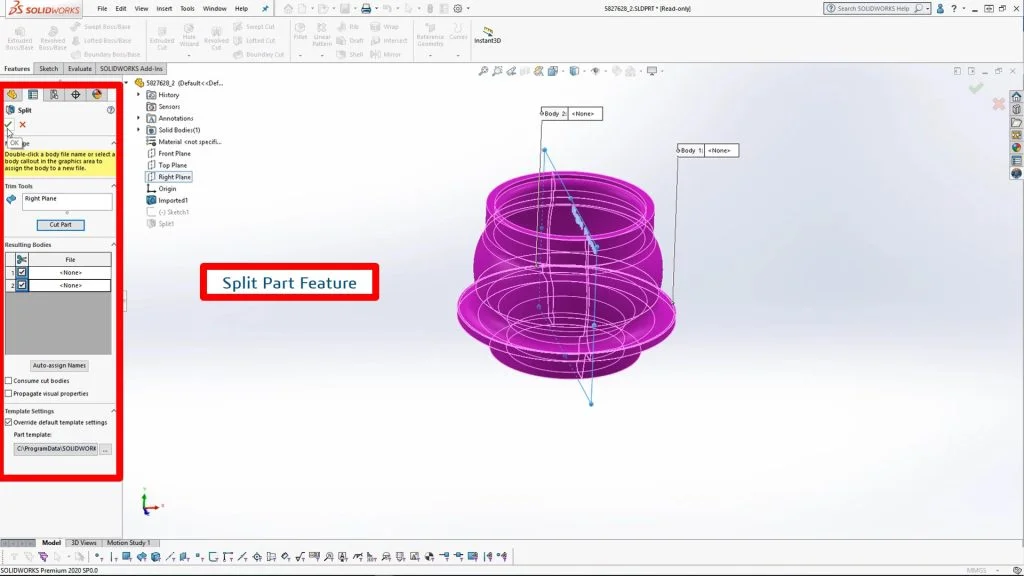Screen dimensions: 1024x576
Task: Click the Zoom to Fit view icon
Action: (x=484, y=71)
